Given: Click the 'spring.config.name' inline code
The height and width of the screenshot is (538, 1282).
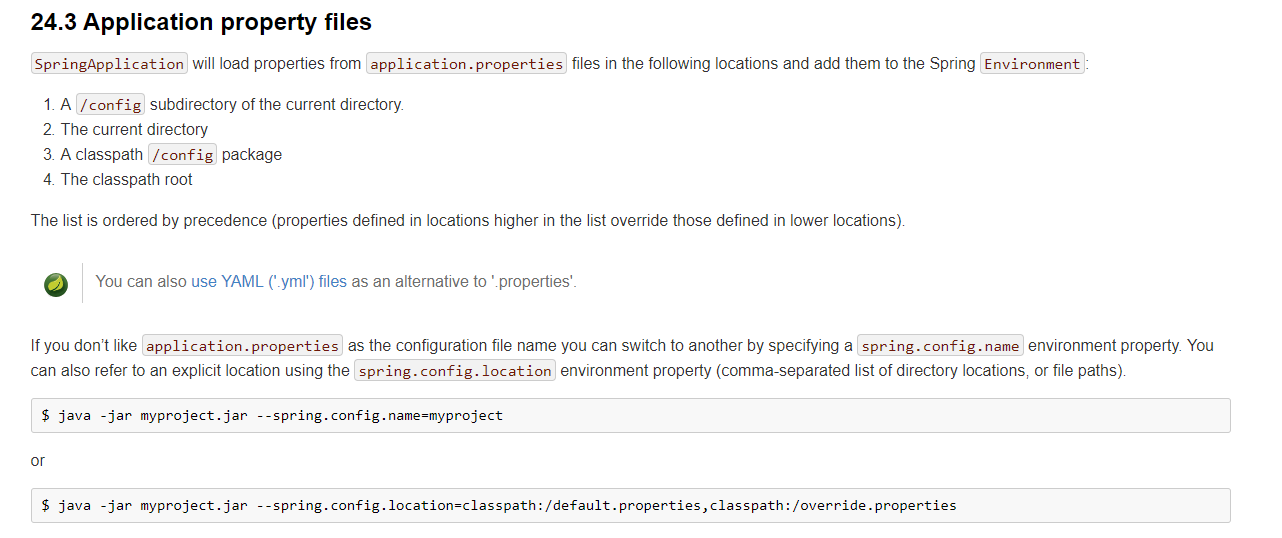Looking at the screenshot, I should click(940, 346).
